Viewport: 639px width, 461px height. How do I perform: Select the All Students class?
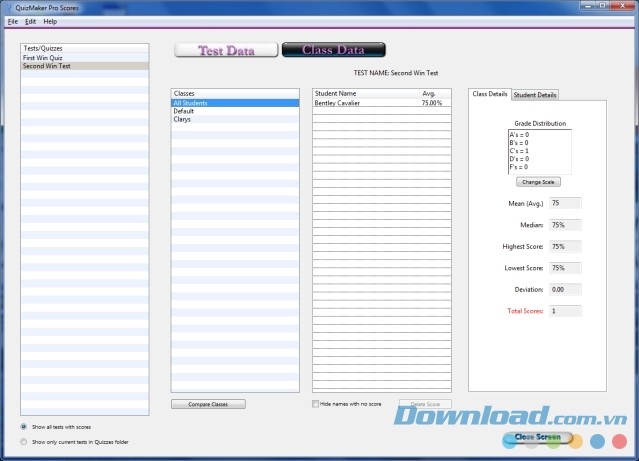point(191,103)
